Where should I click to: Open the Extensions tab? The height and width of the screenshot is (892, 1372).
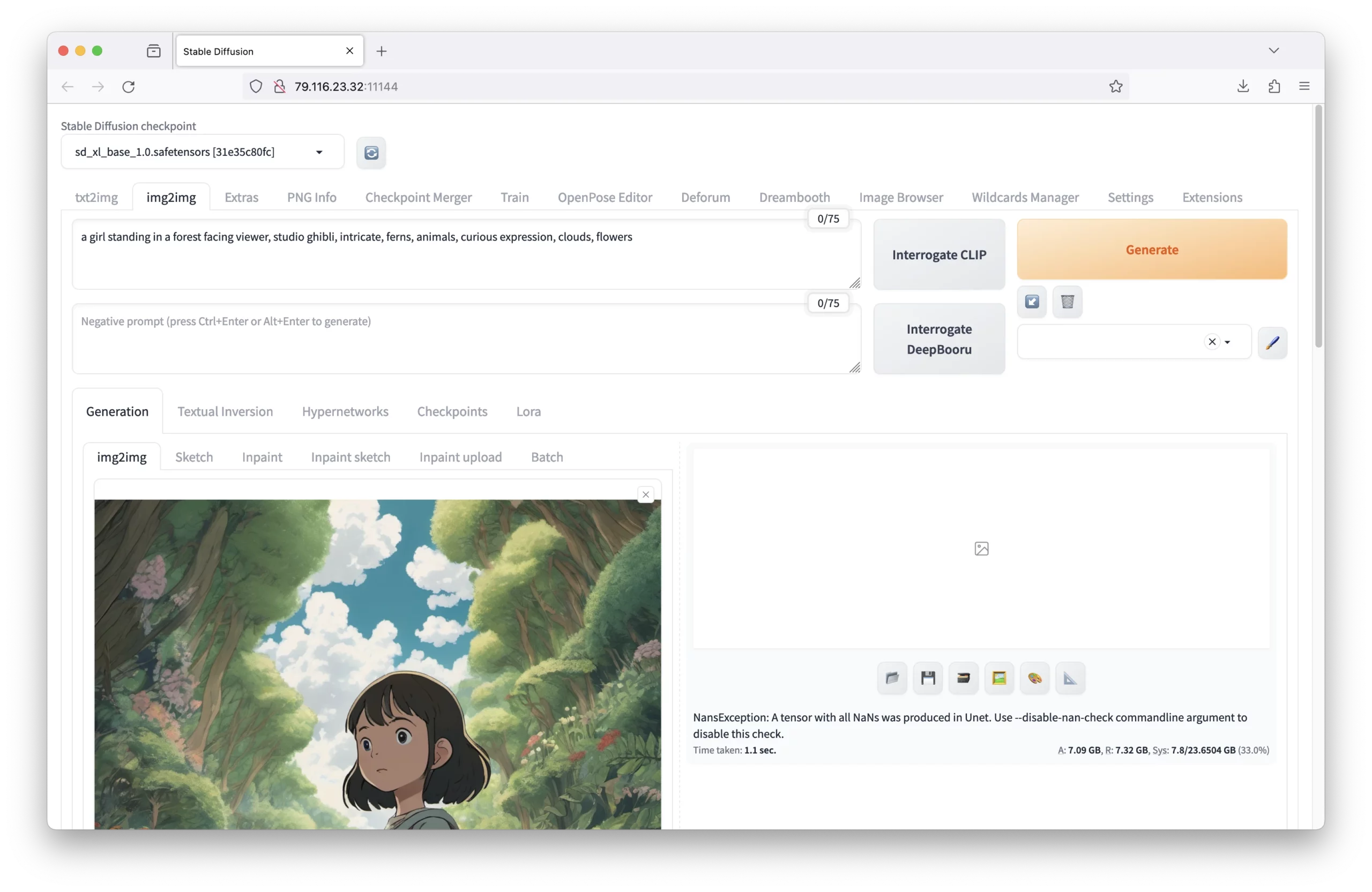click(1212, 197)
